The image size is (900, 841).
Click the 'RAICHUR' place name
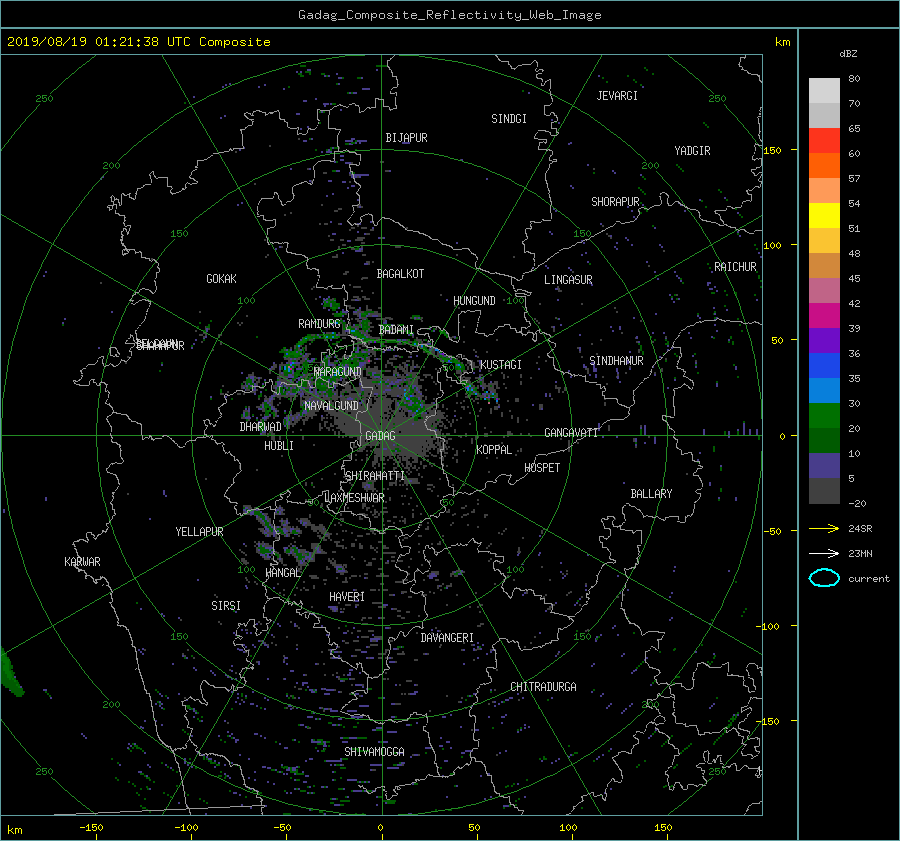[x=735, y=267]
